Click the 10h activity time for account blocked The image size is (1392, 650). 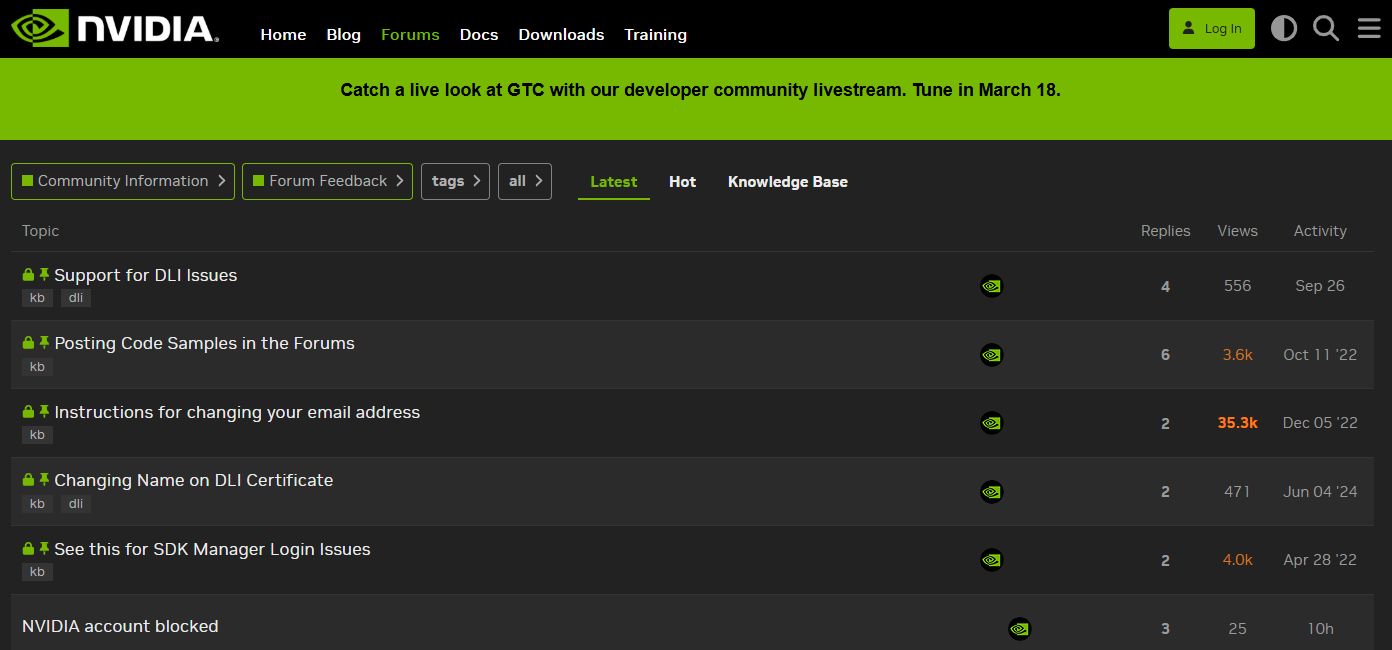1320,629
